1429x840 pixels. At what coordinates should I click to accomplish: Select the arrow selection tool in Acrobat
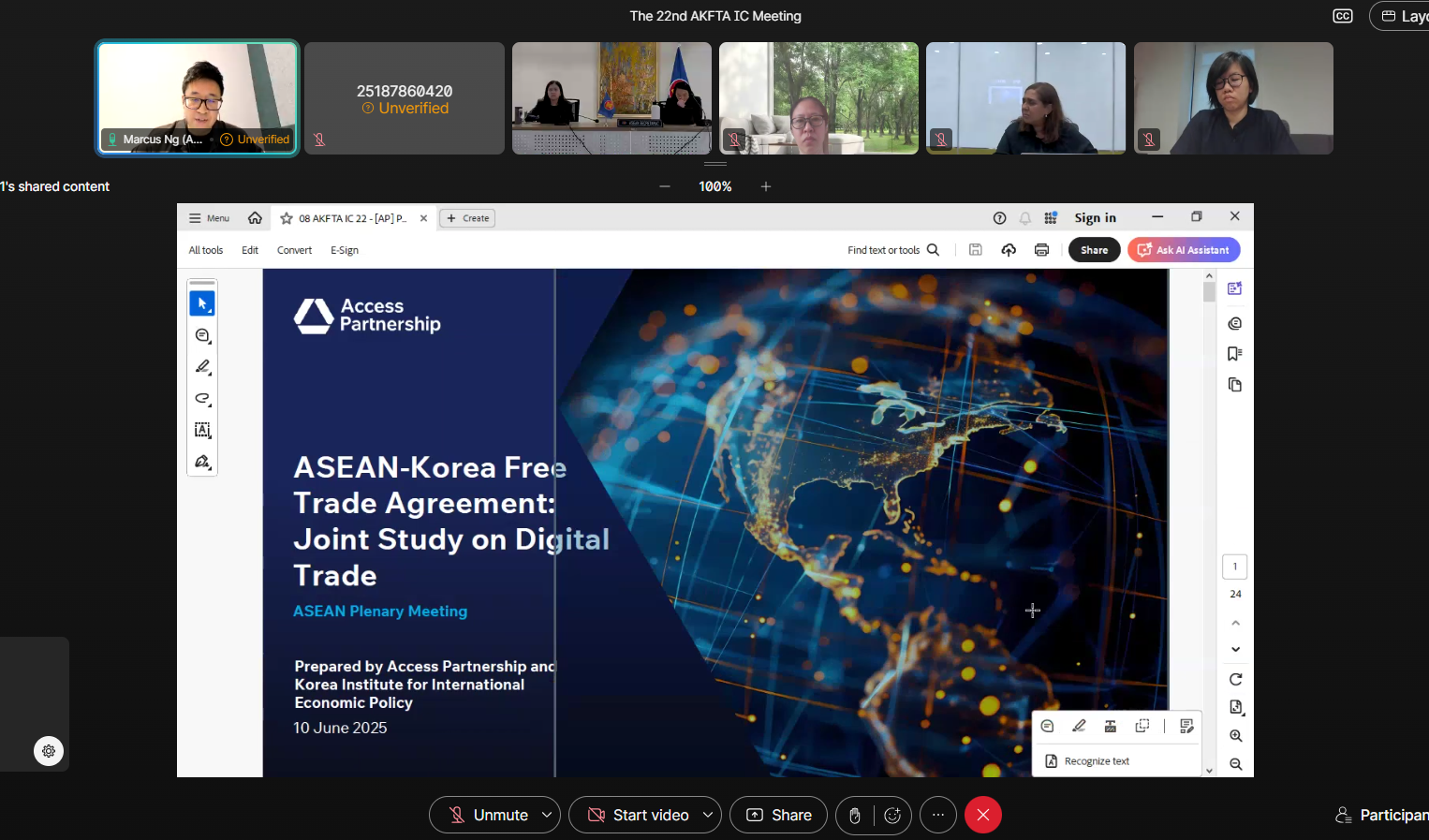[x=202, y=303]
